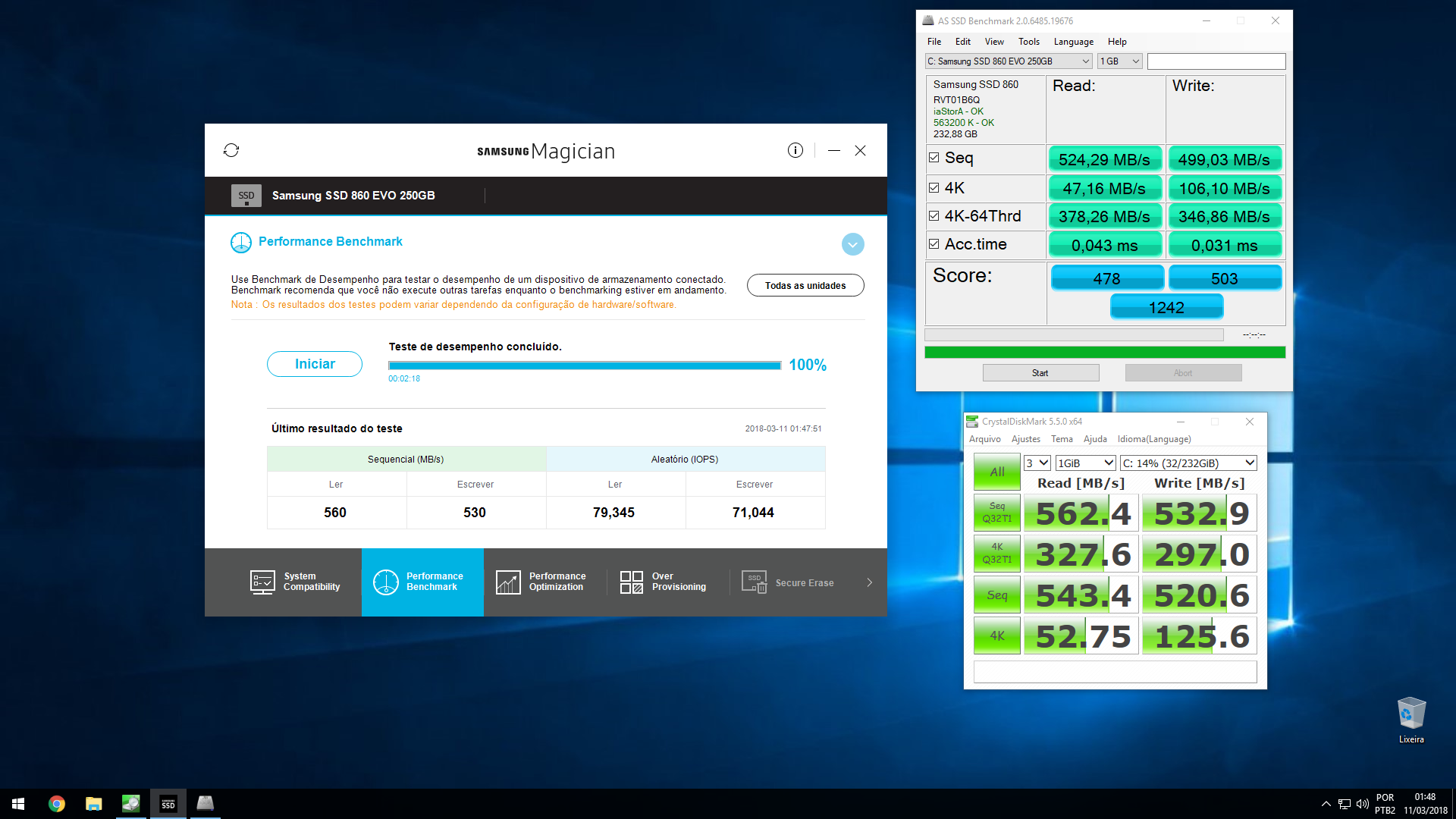This screenshot has height=819, width=1456.
Task: Click the Abort button in AS SSD Benchmark
Action: (1183, 373)
